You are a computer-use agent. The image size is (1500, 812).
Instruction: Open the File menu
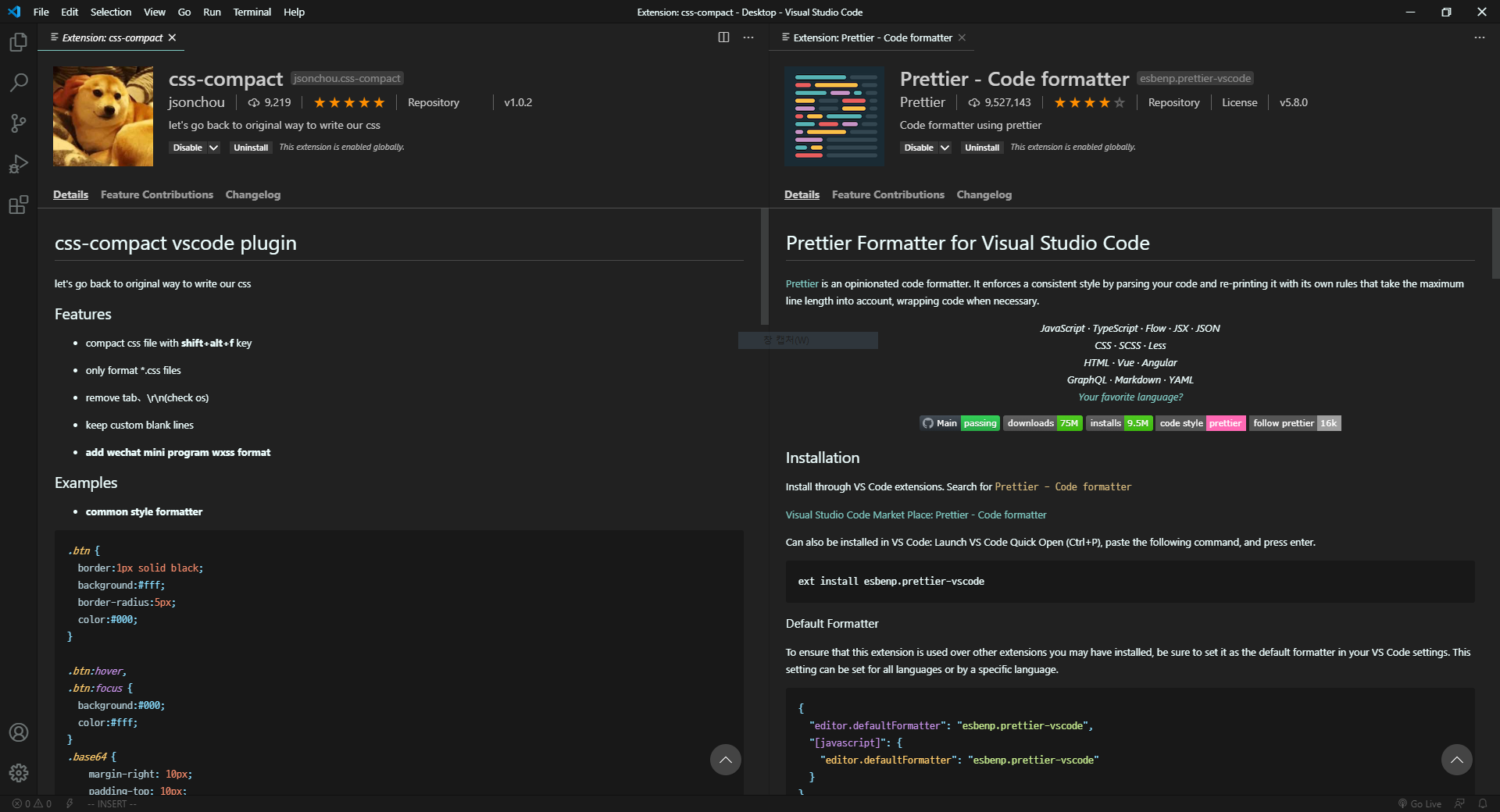(41, 12)
